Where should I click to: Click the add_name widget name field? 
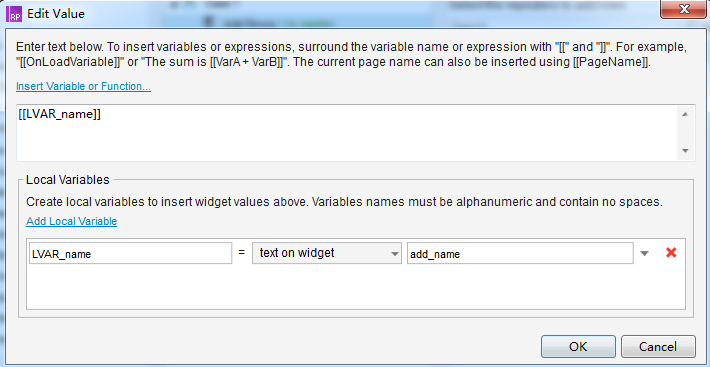[520, 253]
